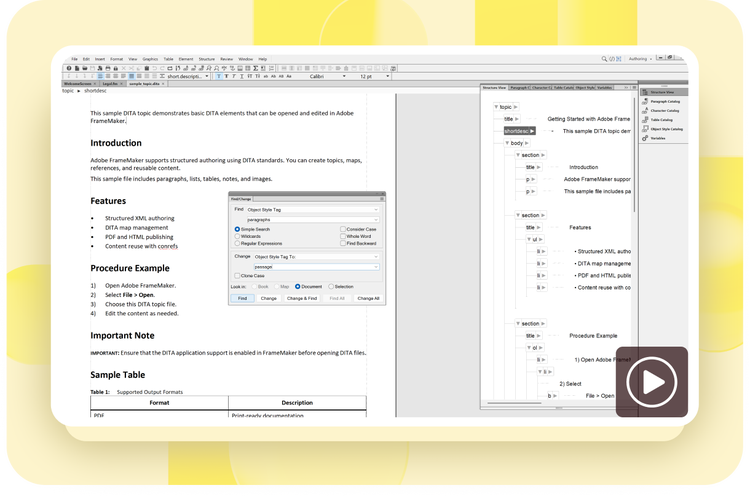The image size is (750, 496).
Task: Click the underline T formatting icon
Action: (x=242, y=77)
